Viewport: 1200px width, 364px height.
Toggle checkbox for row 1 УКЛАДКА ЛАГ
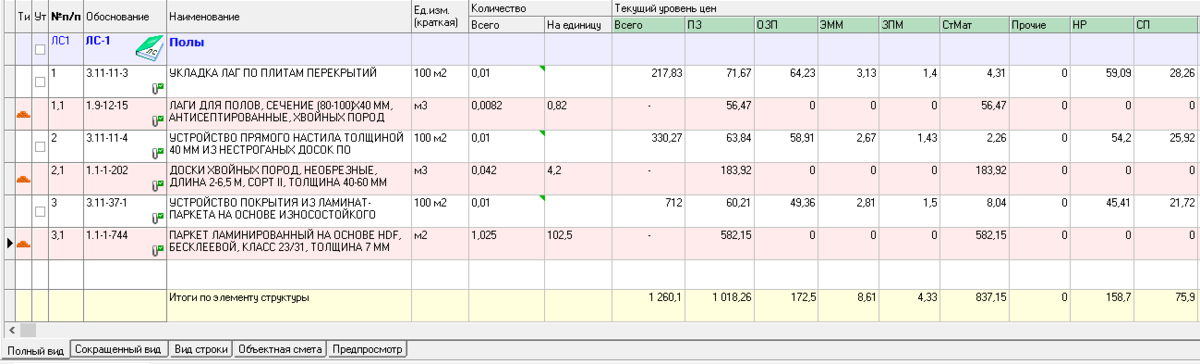pyautogui.click(x=40, y=82)
